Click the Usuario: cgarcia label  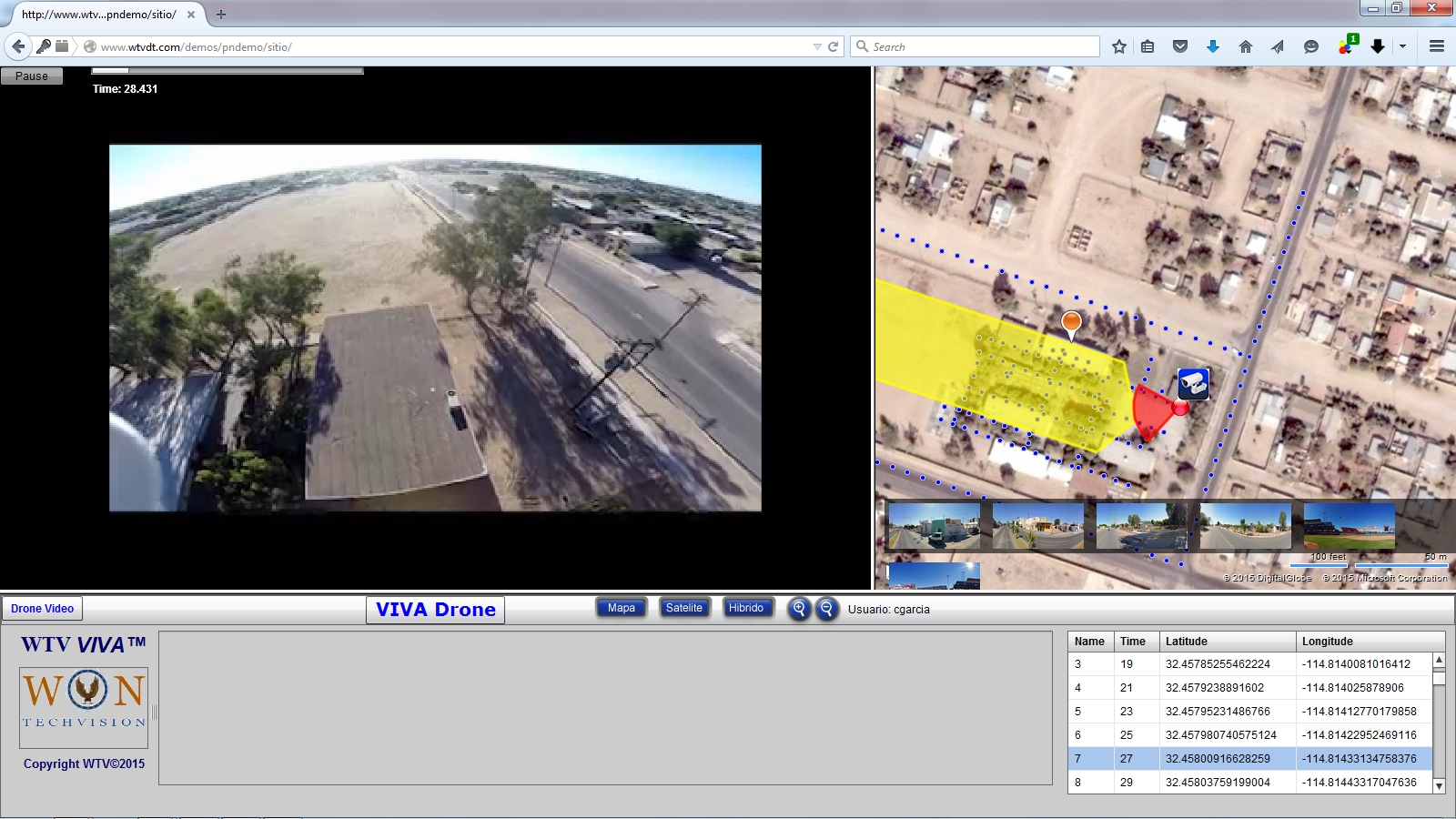click(889, 610)
